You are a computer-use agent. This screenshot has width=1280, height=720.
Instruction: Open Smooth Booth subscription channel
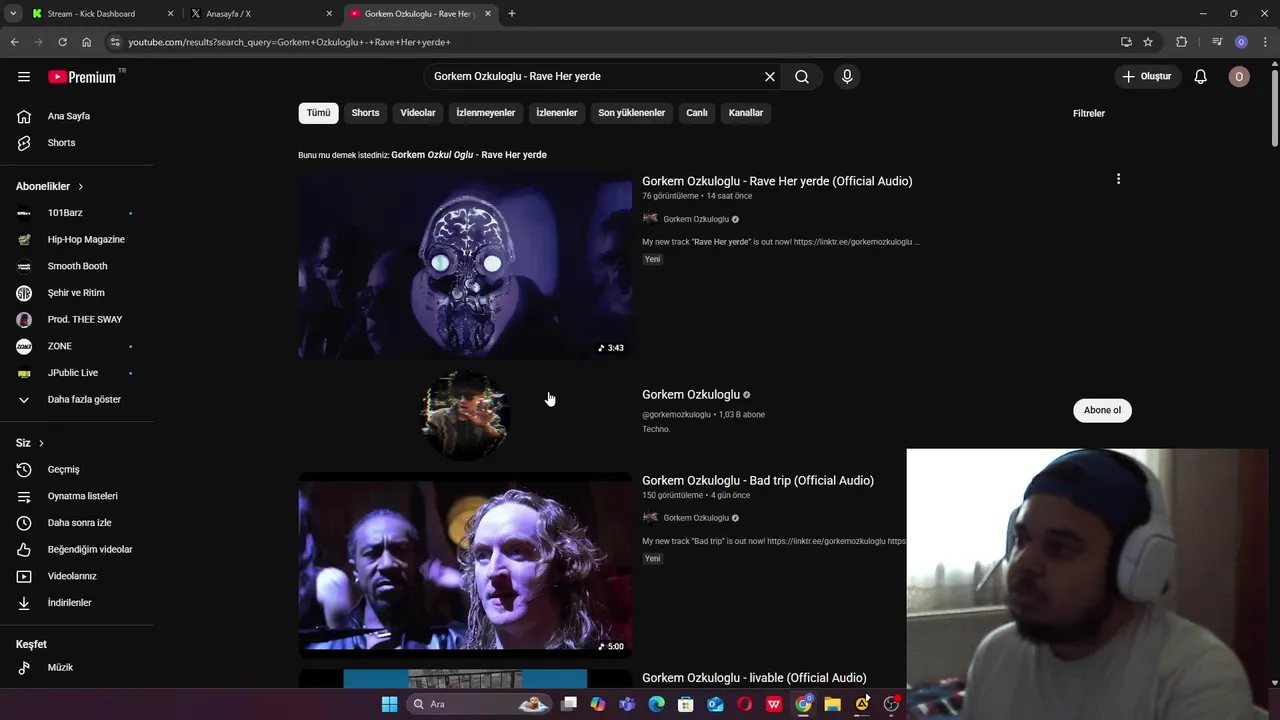78,266
